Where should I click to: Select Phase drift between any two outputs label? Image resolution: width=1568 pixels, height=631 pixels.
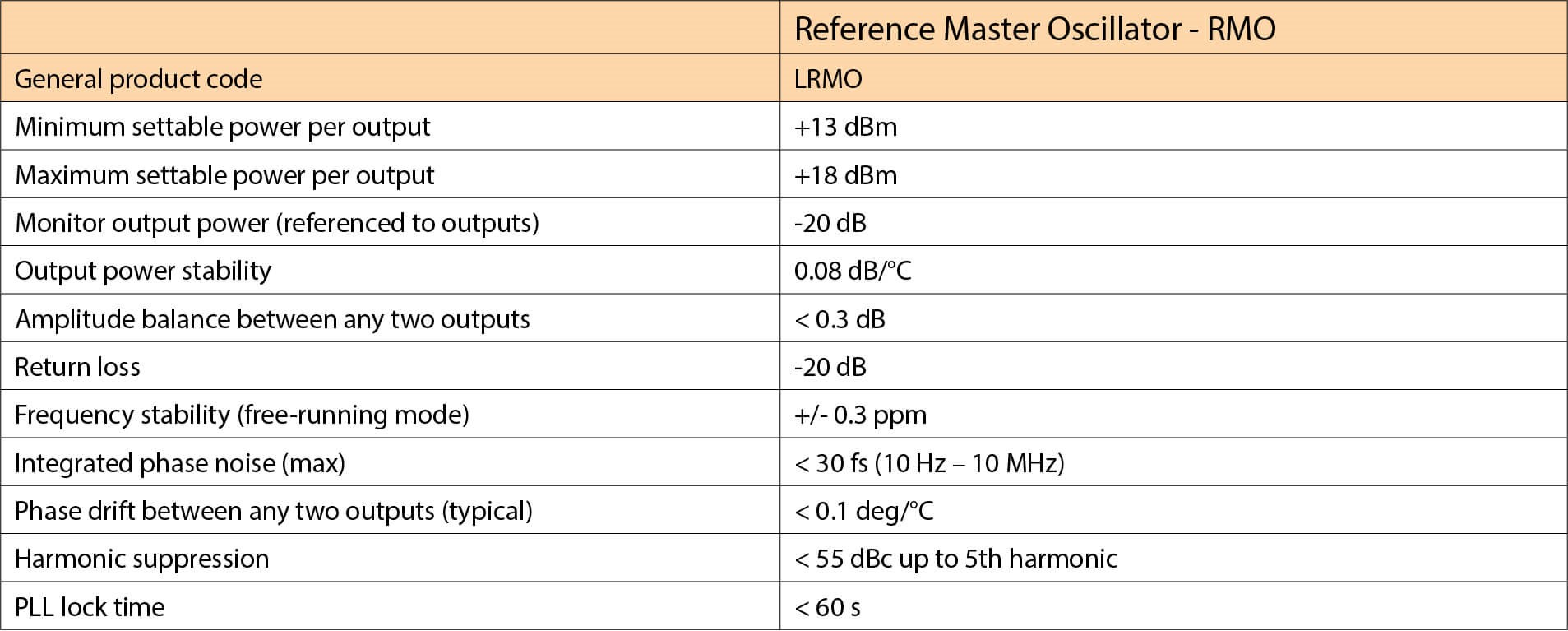[x=273, y=511]
